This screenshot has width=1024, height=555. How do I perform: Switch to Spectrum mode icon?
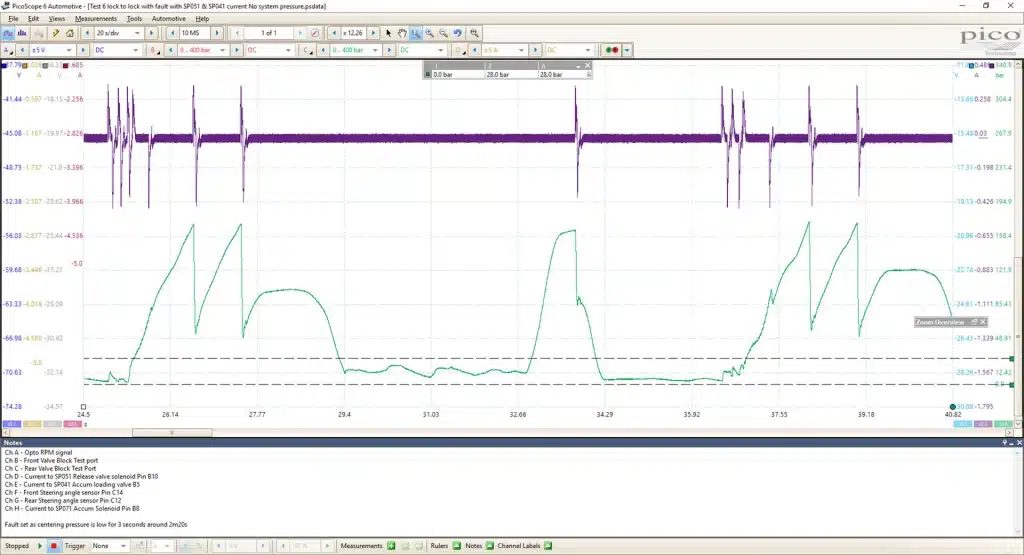coord(23,33)
